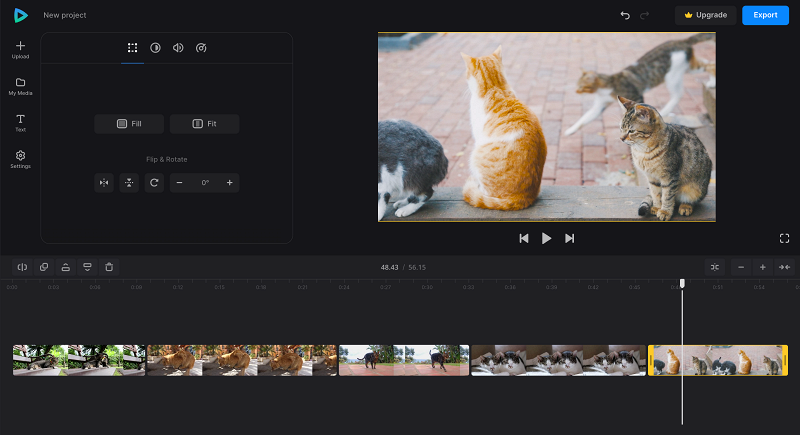Open project Settings
This screenshot has width=800, height=435.
pos(20,159)
